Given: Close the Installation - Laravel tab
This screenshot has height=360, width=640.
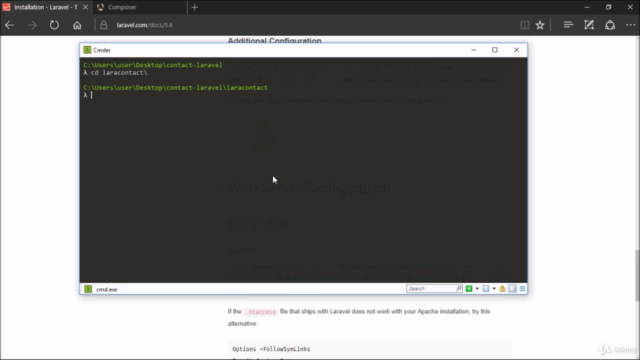Looking at the screenshot, I should tap(85, 7).
